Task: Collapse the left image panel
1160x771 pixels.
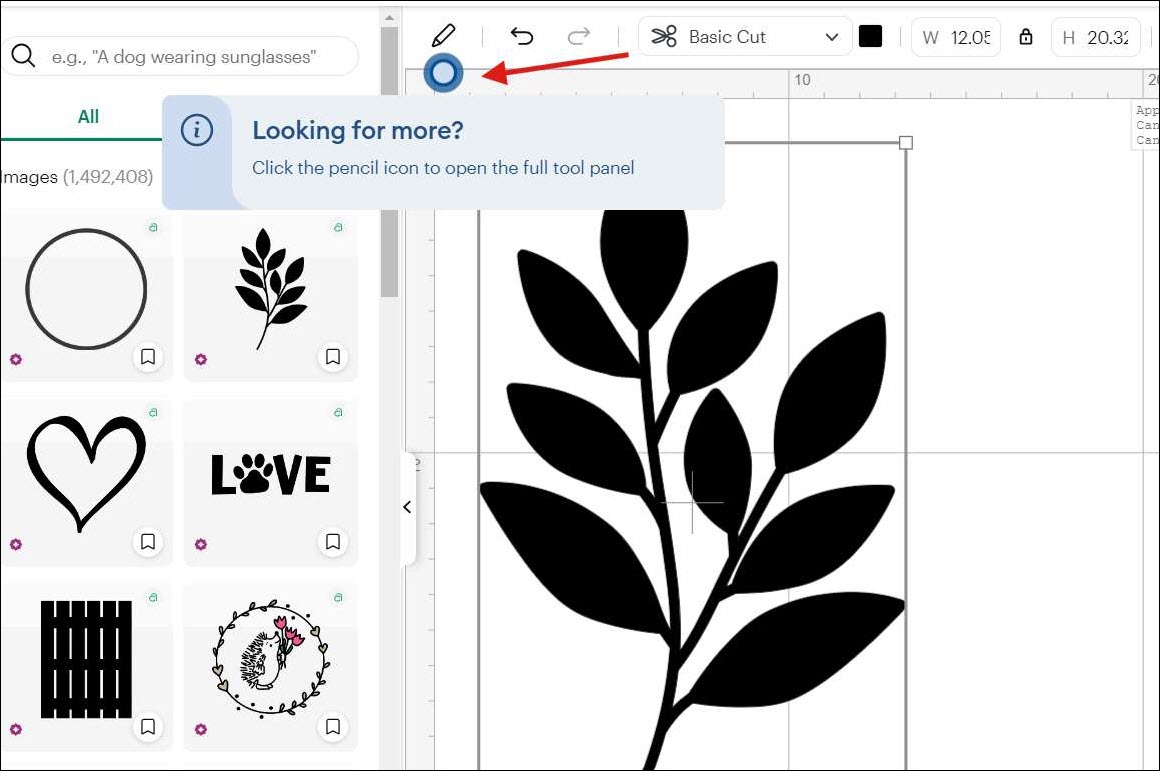Action: pyautogui.click(x=407, y=507)
